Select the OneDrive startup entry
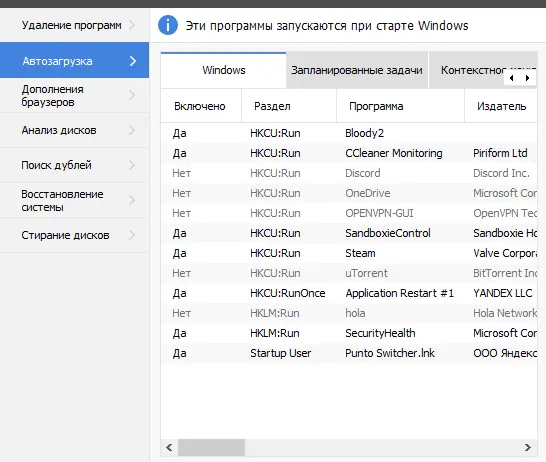Image resolution: width=546 pixels, height=462 pixels. 349,193
